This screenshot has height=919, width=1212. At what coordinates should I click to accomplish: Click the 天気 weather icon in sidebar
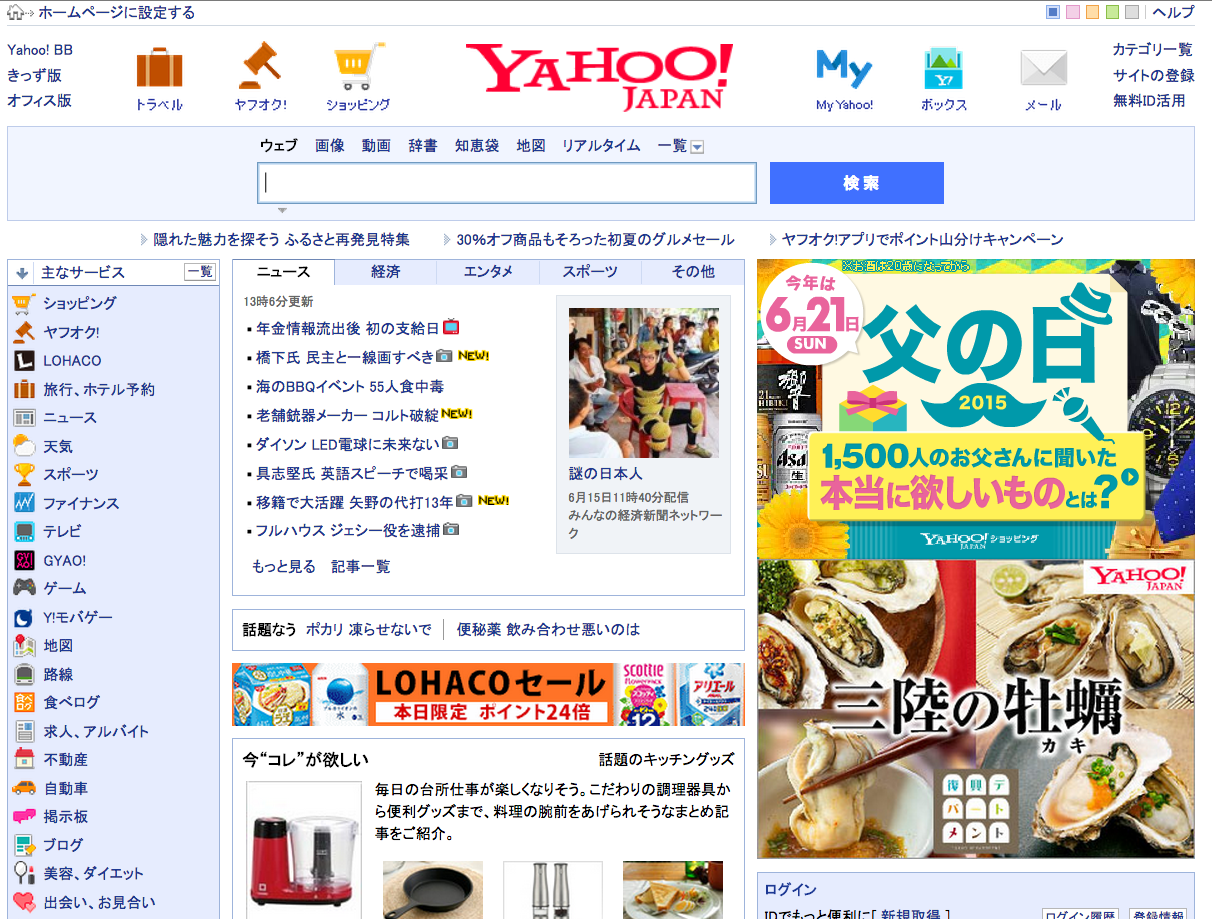click(x=25, y=446)
